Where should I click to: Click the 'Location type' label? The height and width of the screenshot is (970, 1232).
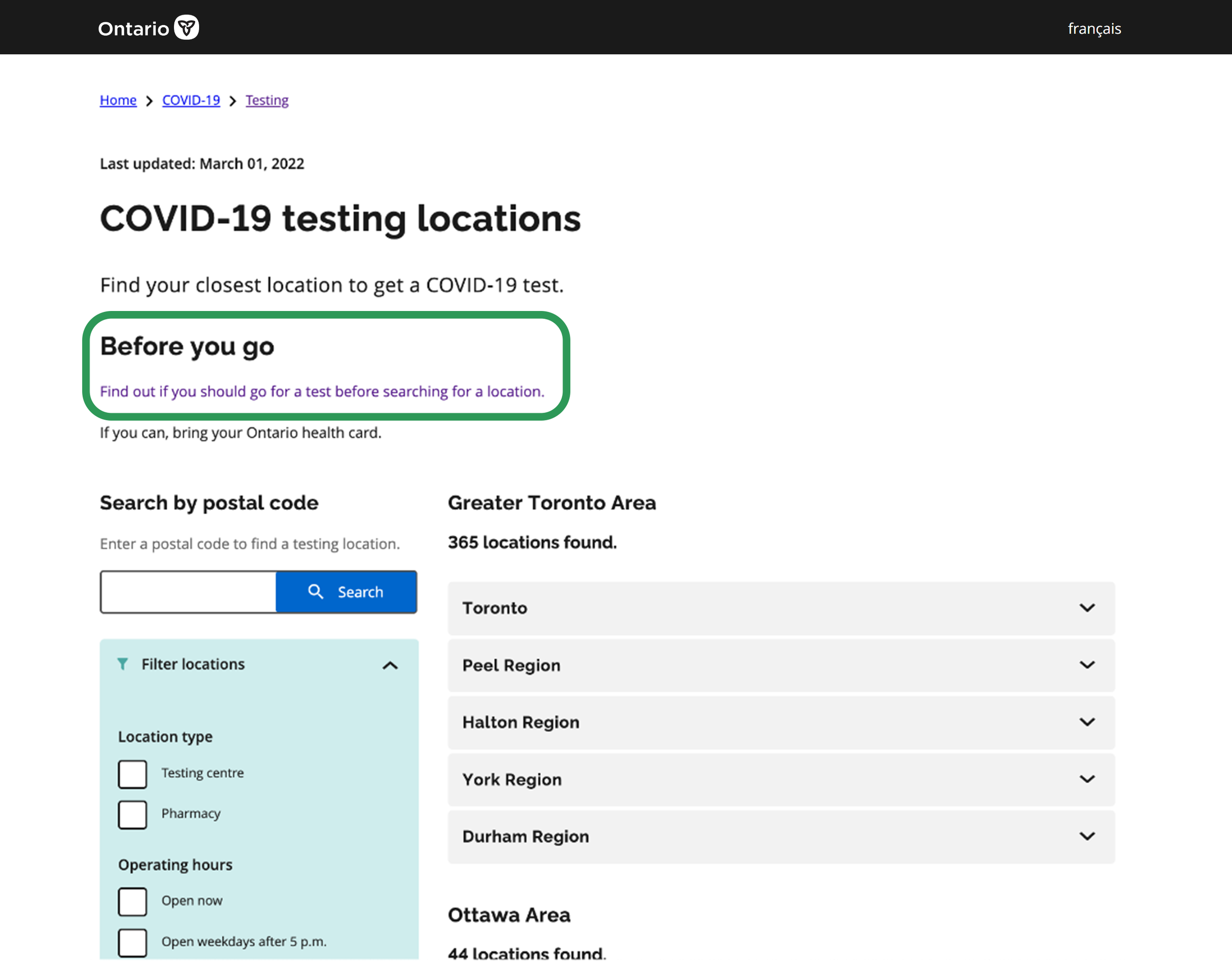(x=165, y=736)
